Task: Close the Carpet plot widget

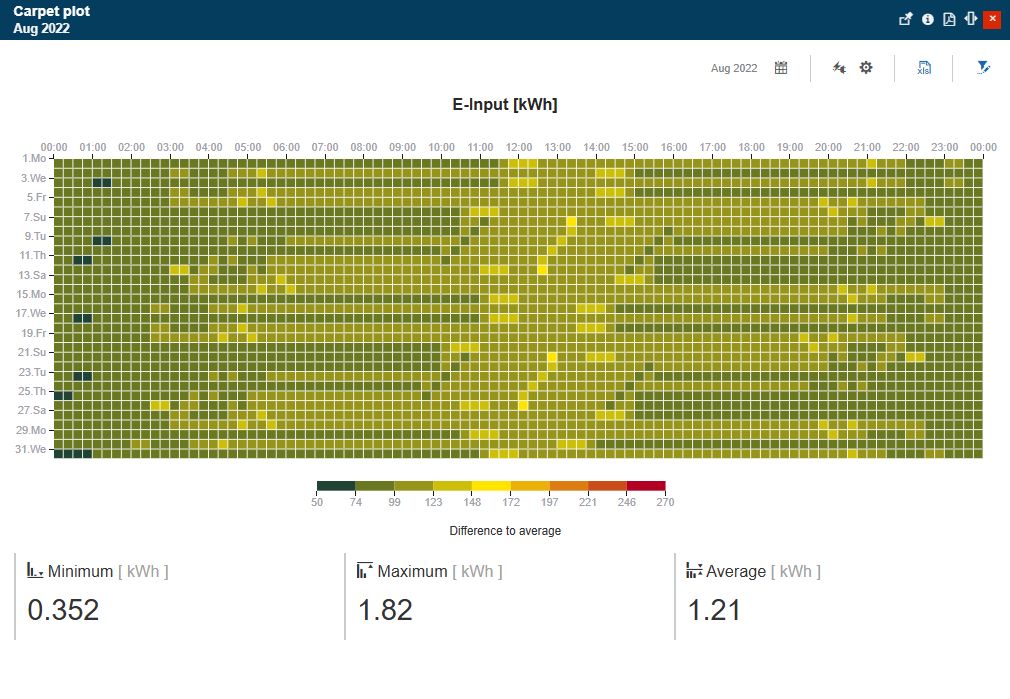Action: coord(992,19)
